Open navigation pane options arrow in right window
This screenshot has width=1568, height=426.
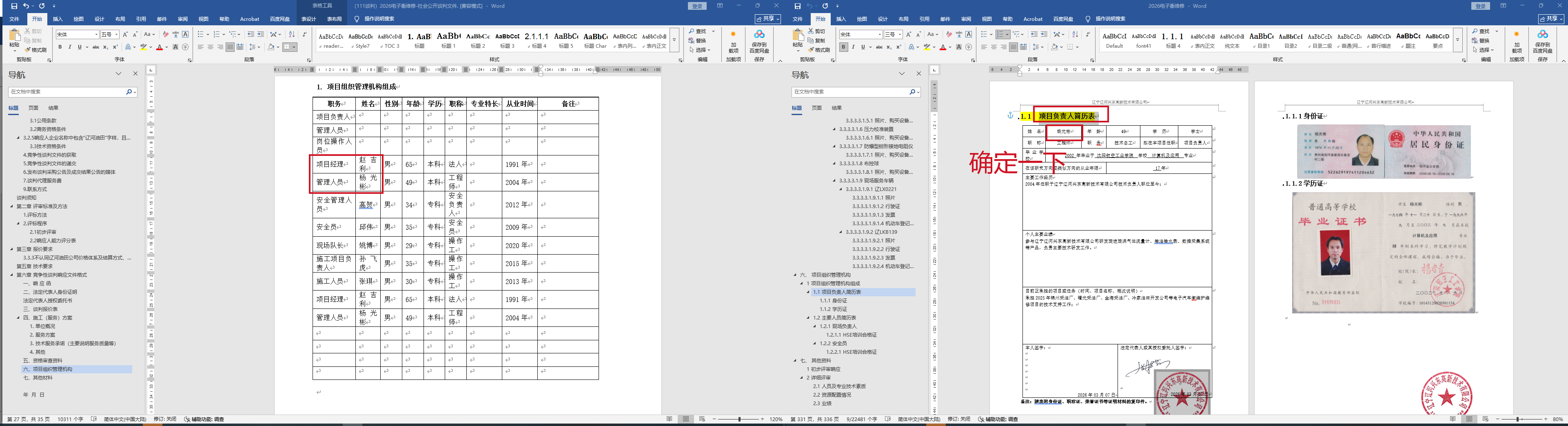[902, 73]
